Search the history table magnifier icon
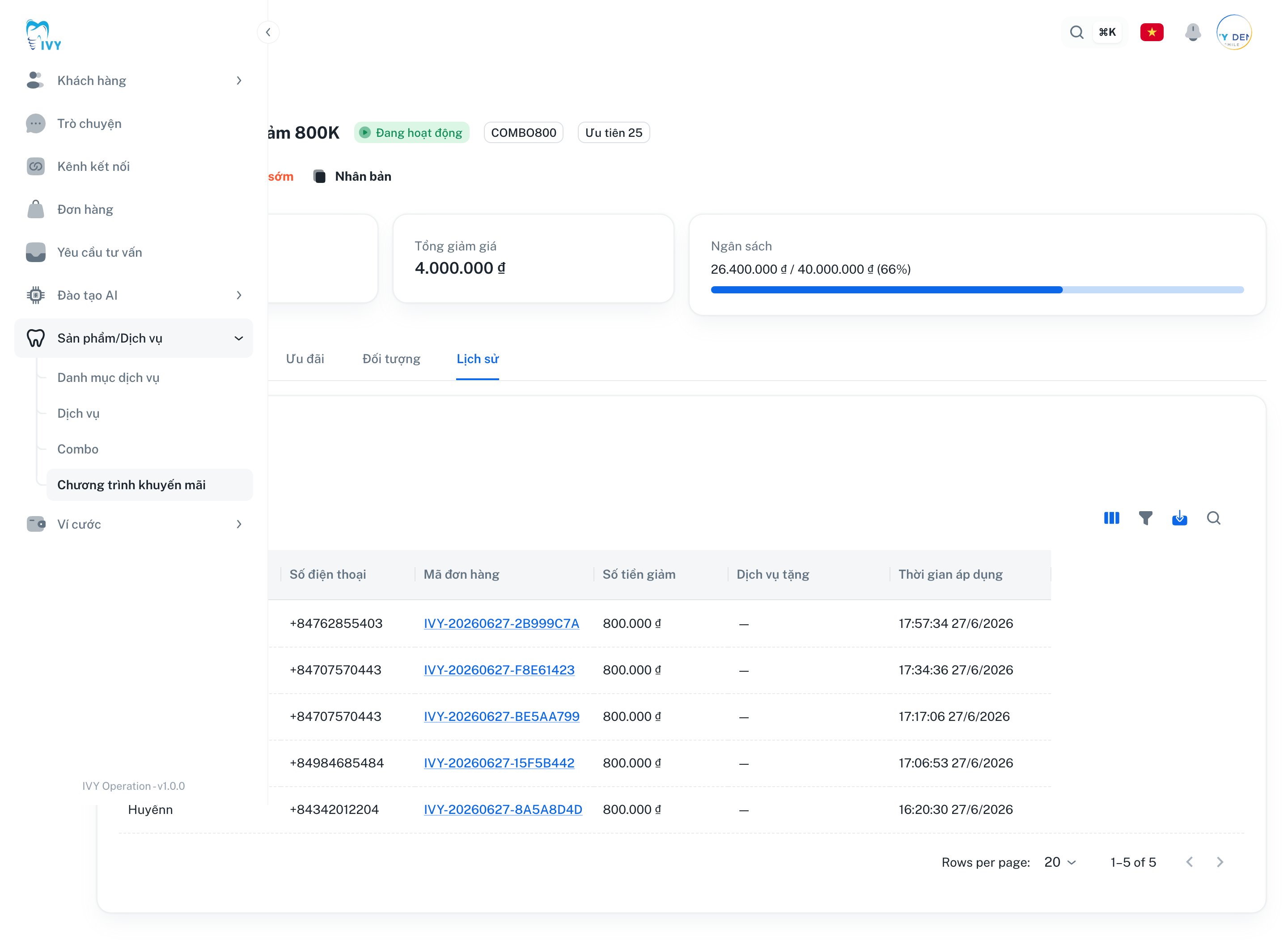The height and width of the screenshot is (949, 1288). (1213, 518)
